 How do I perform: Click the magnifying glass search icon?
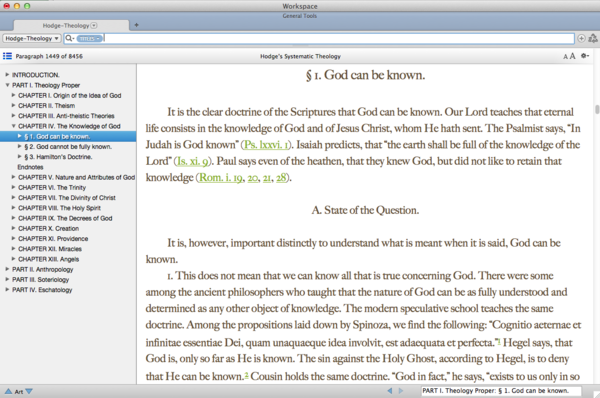69,38
